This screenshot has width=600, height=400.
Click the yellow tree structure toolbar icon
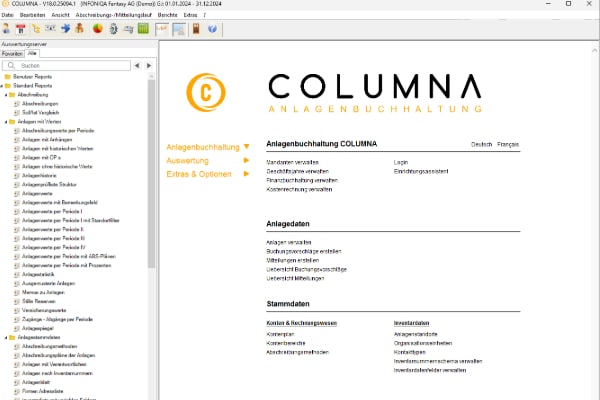coord(36,29)
